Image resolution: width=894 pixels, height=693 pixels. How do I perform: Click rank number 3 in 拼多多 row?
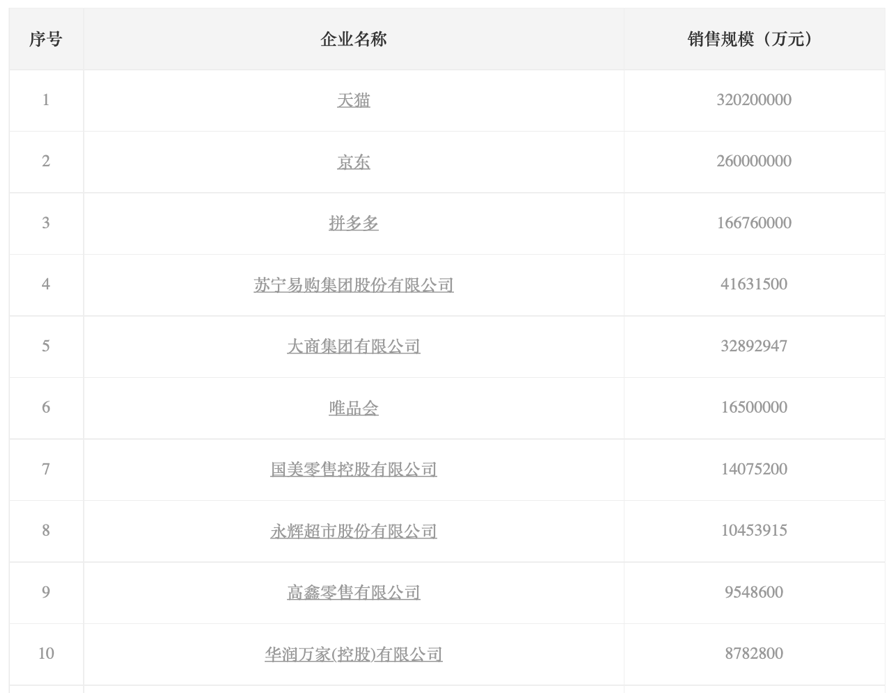coord(46,223)
